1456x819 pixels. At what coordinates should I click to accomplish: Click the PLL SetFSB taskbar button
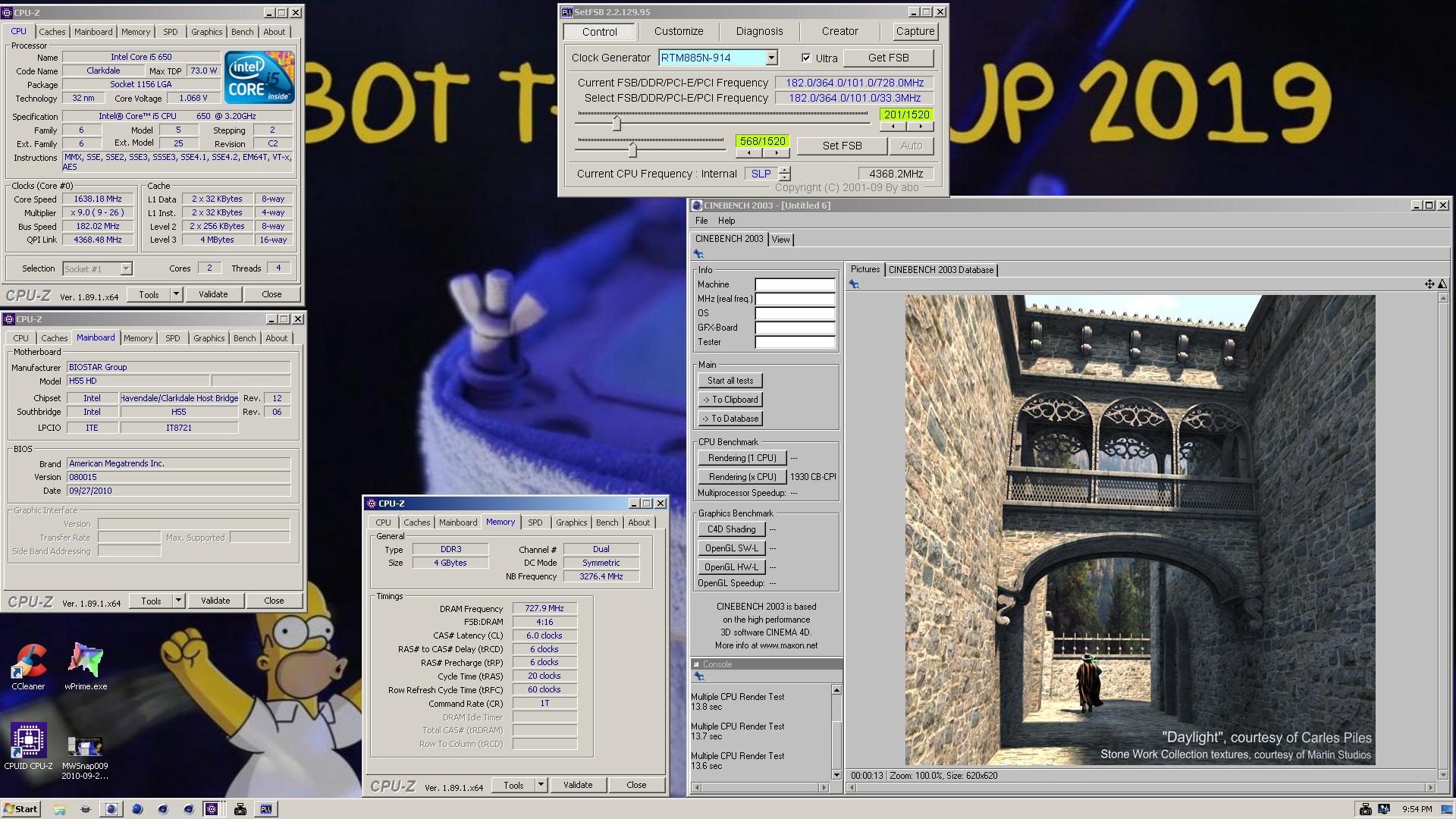266,809
